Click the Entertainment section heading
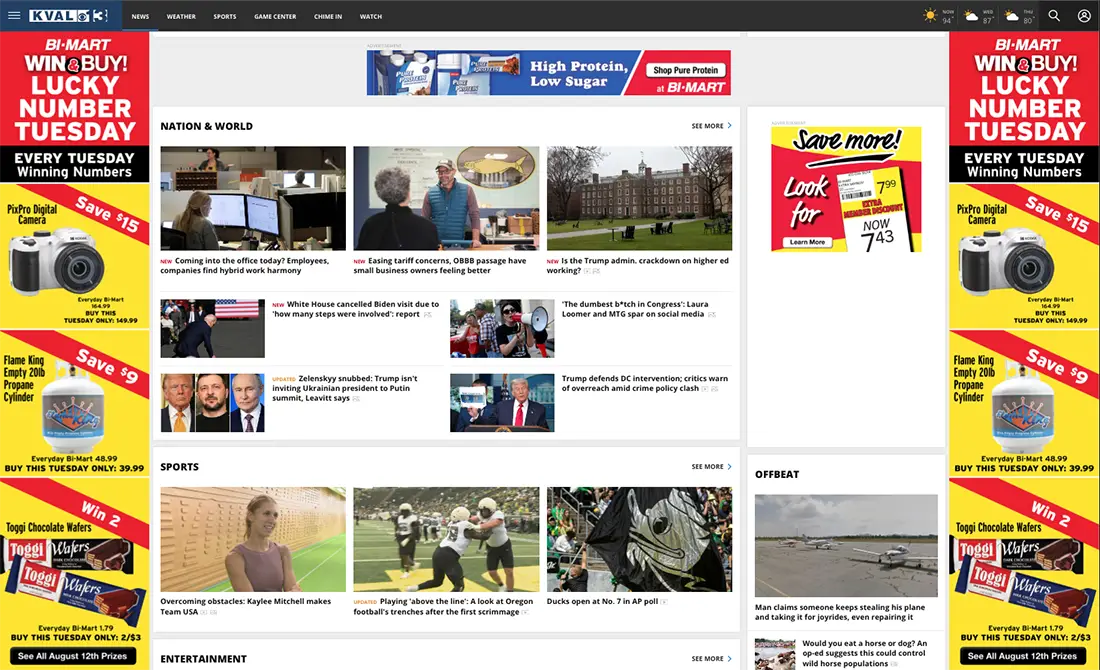 (203, 659)
